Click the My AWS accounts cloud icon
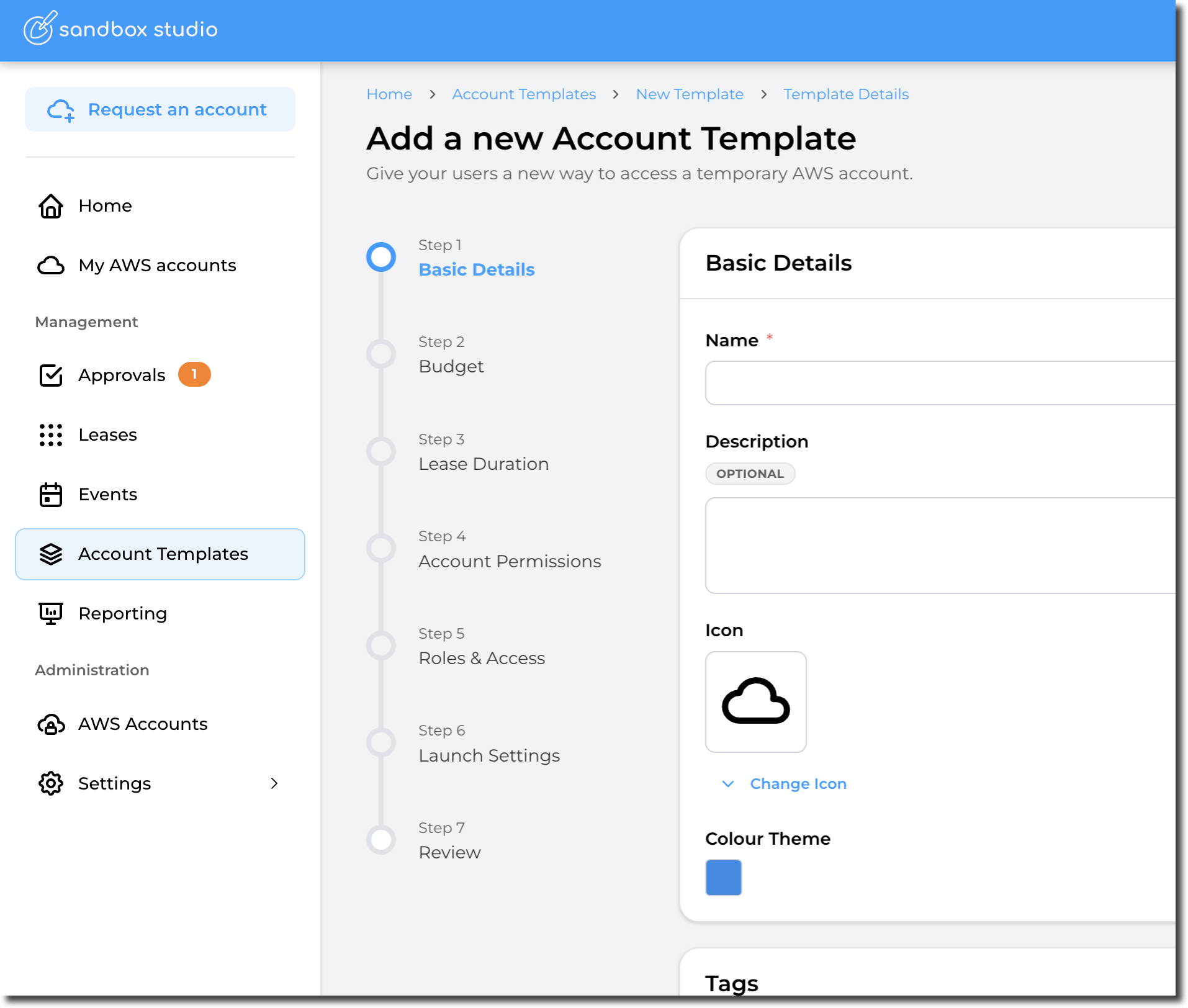1188x1008 pixels. (51, 266)
